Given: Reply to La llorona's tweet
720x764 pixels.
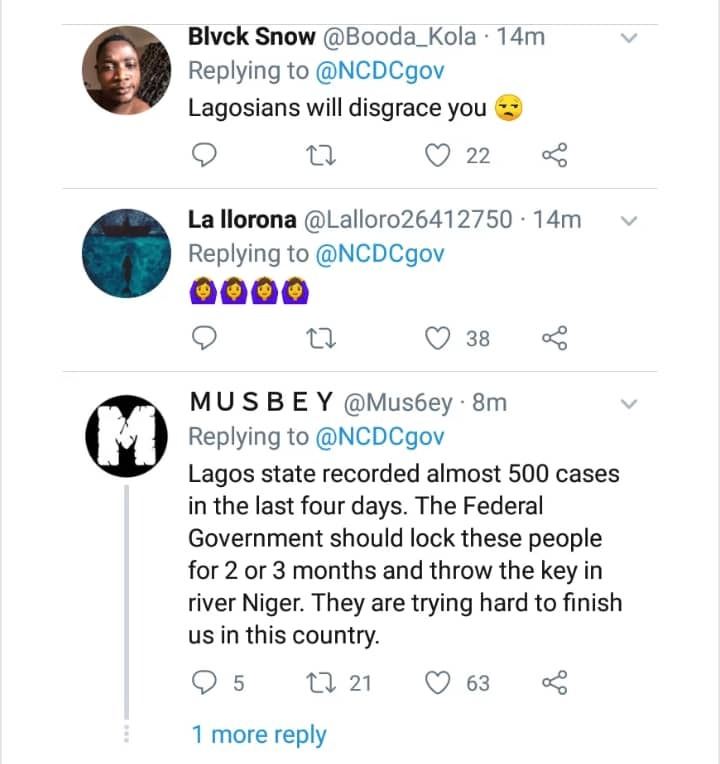Looking at the screenshot, I should [204, 339].
